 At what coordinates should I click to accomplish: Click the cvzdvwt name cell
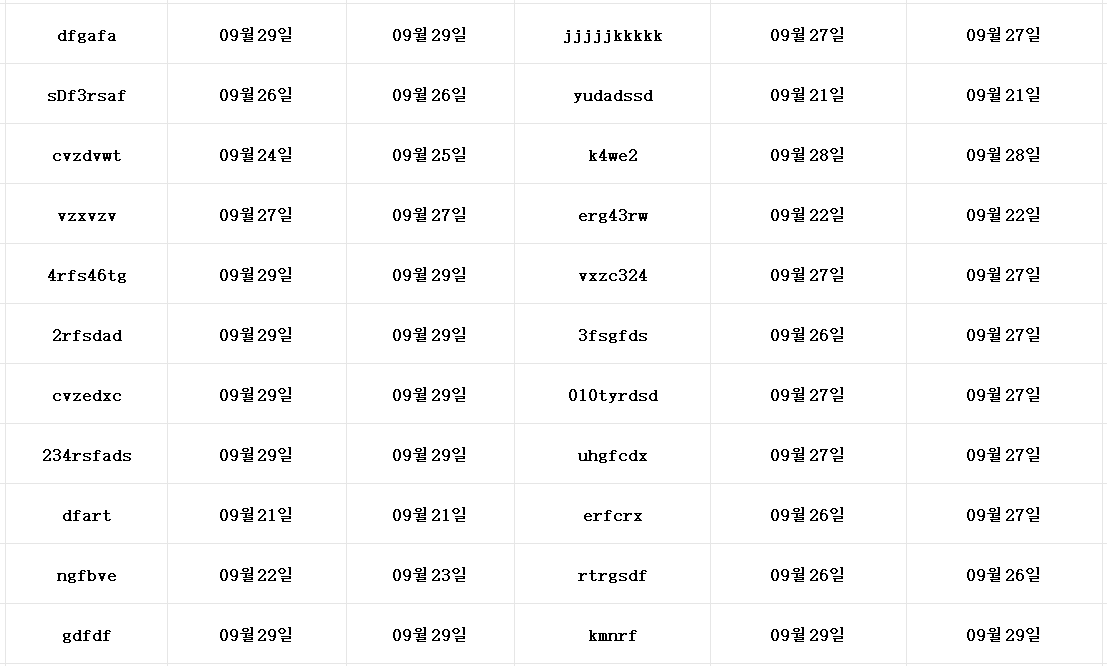click(87, 156)
